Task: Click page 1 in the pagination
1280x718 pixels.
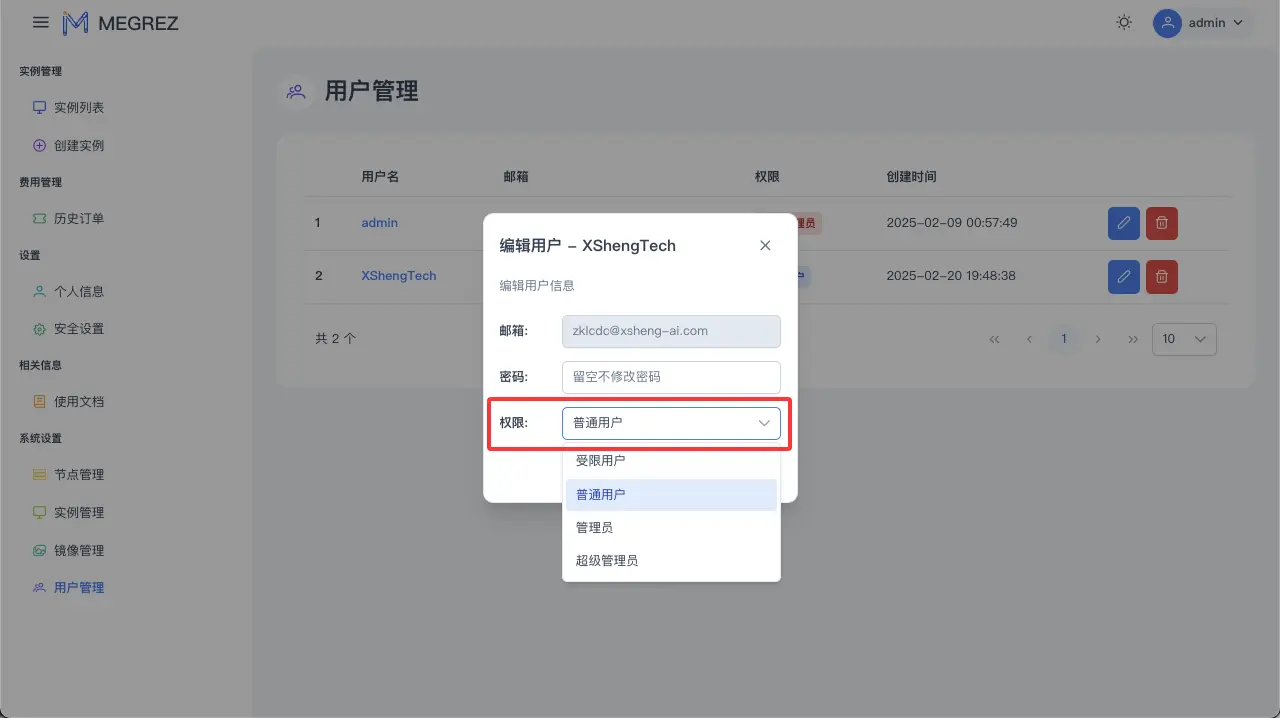Action: (x=1063, y=339)
